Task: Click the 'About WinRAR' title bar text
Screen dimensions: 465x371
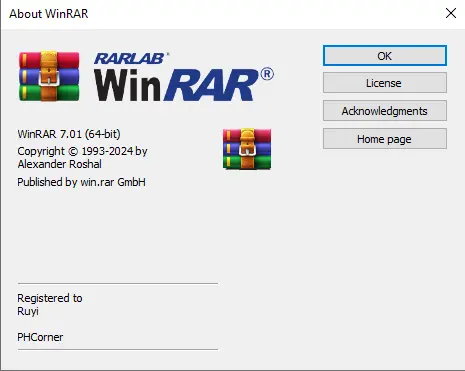Action: click(x=49, y=14)
